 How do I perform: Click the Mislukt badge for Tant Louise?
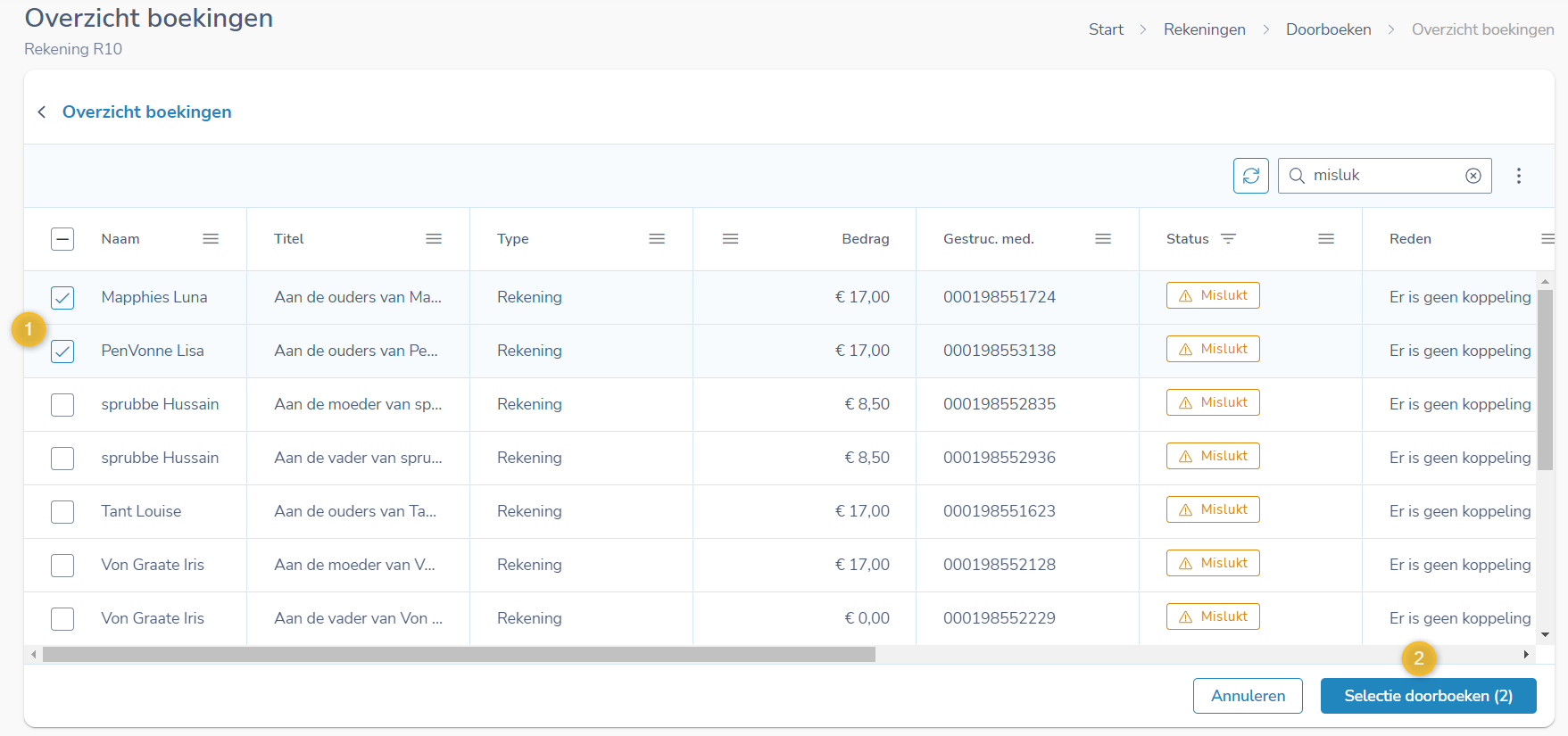[1213, 509]
